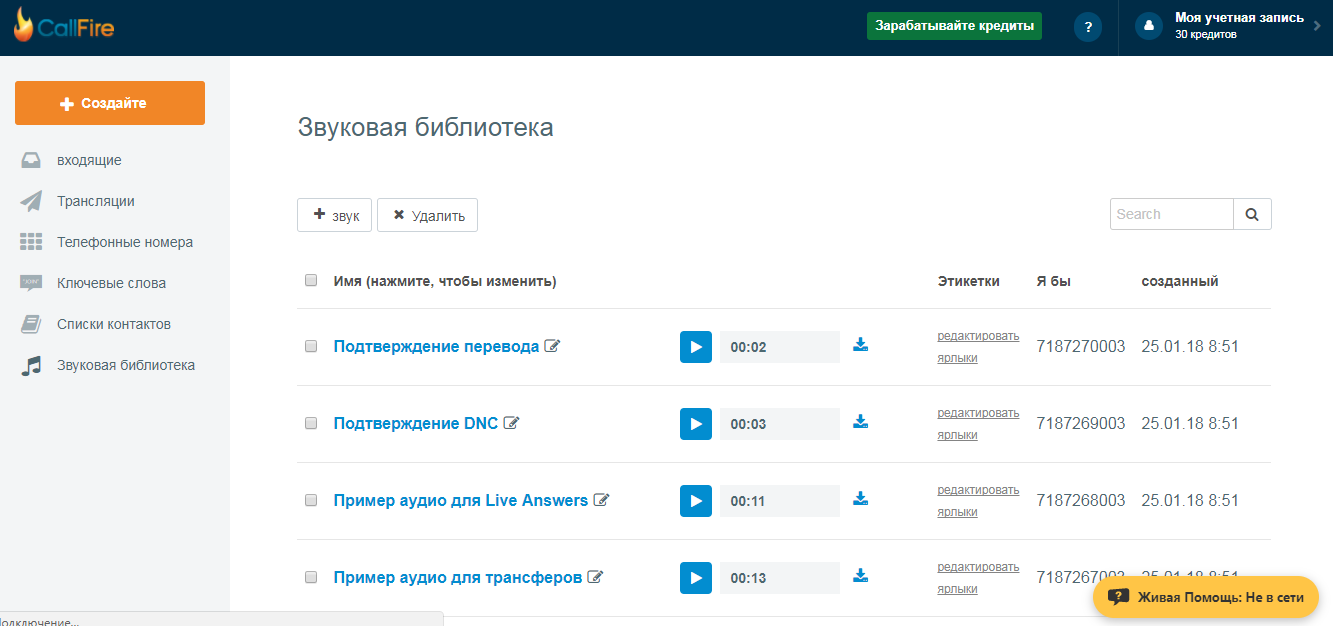
Task: Click the magnifier search button
Action: [x=1252, y=214]
